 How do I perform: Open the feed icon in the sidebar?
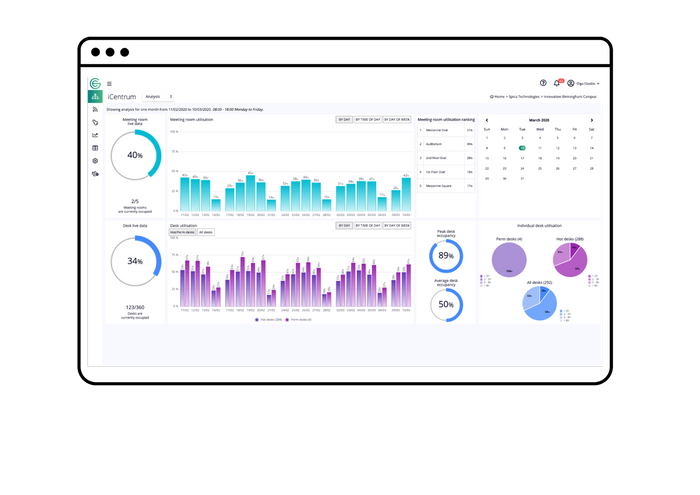pos(95,109)
